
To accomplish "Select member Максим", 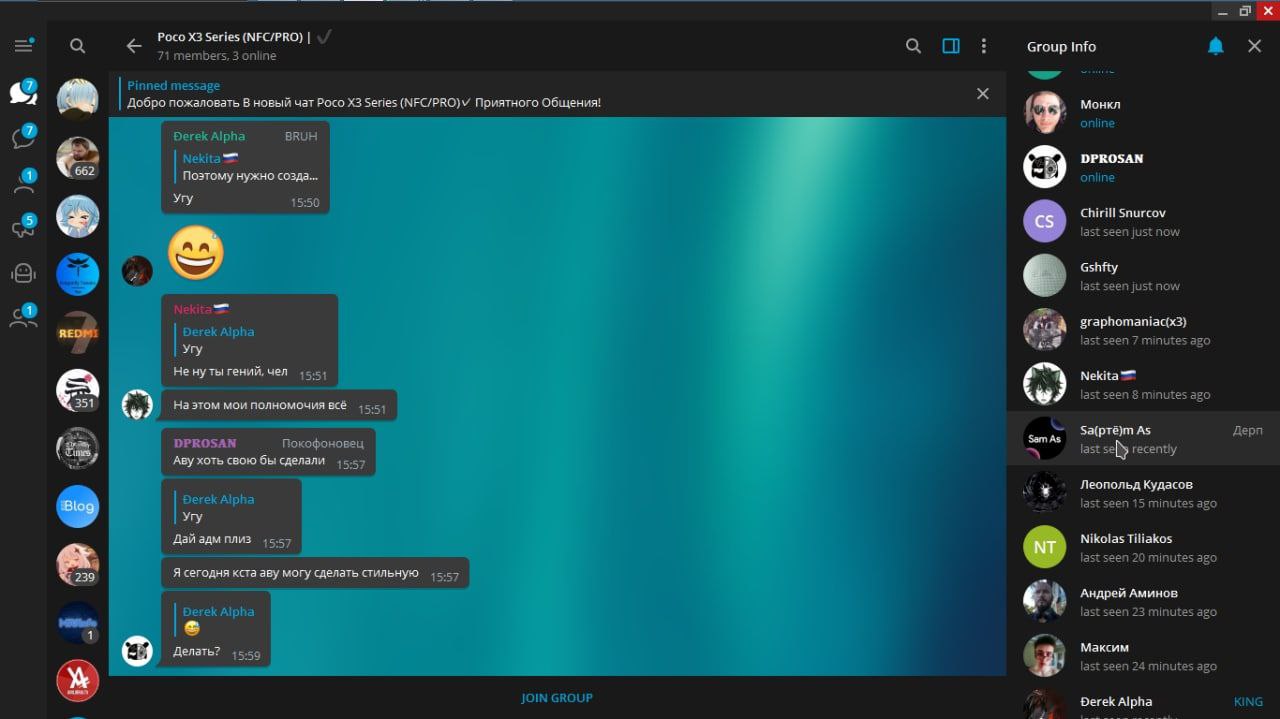I will pos(1143,656).
